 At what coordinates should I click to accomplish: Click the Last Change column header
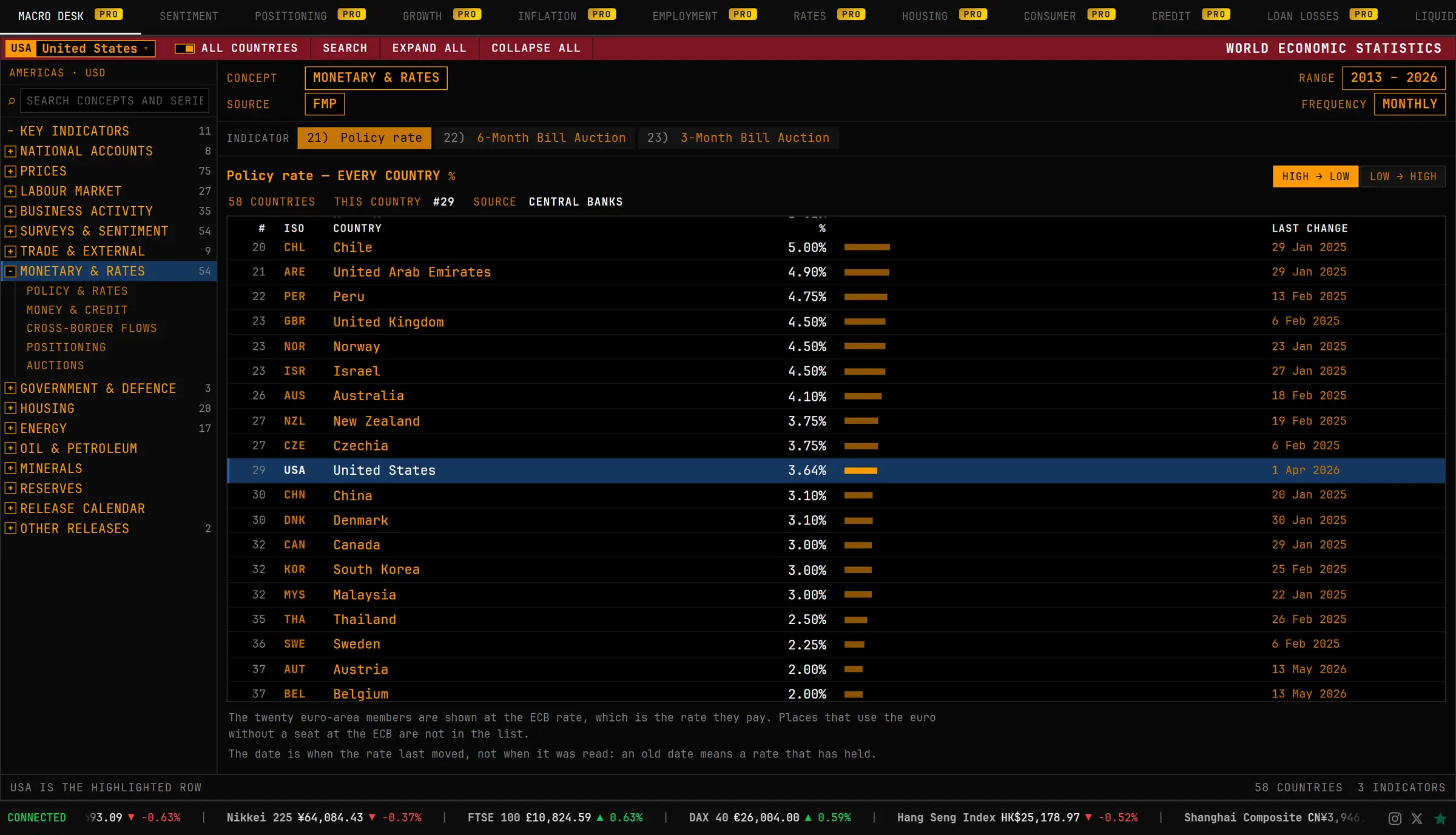1310,229
